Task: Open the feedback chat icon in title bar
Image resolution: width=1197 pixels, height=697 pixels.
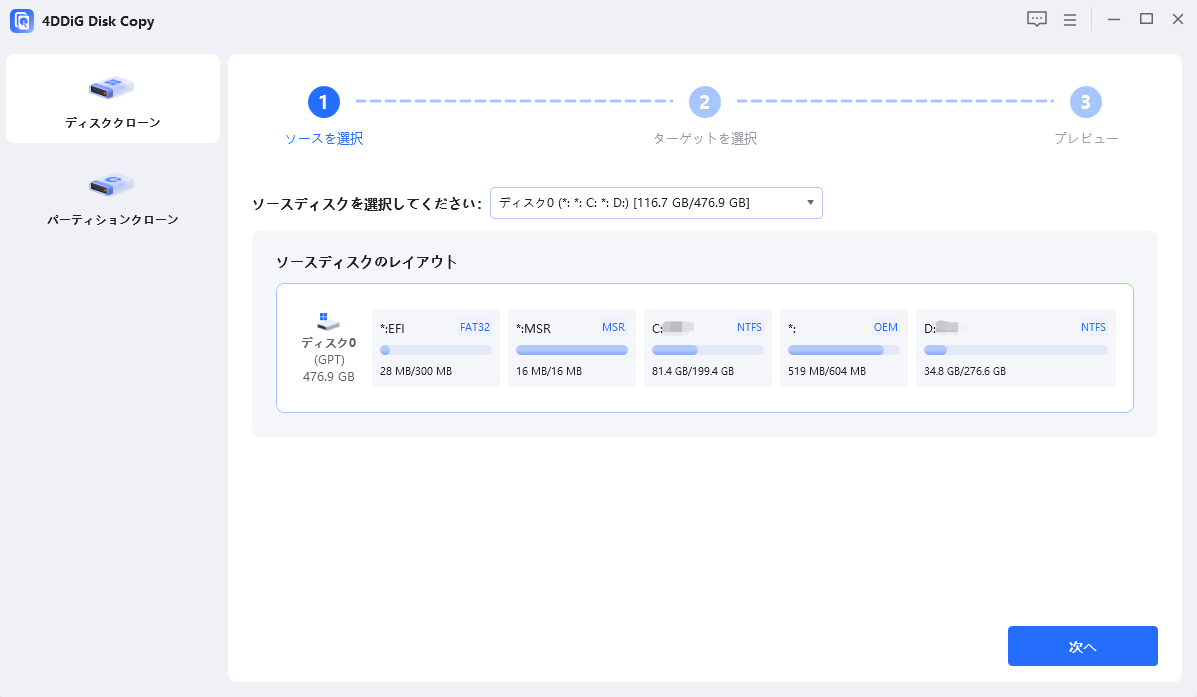Action: click(x=1037, y=20)
